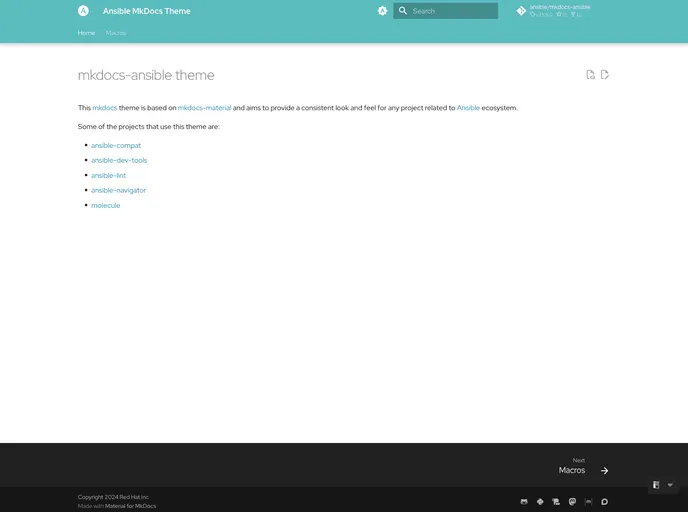The width and height of the screenshot is (688, 512).
Task: Open the Material for MkDocs footer link
Action: (x=130, y=506)
